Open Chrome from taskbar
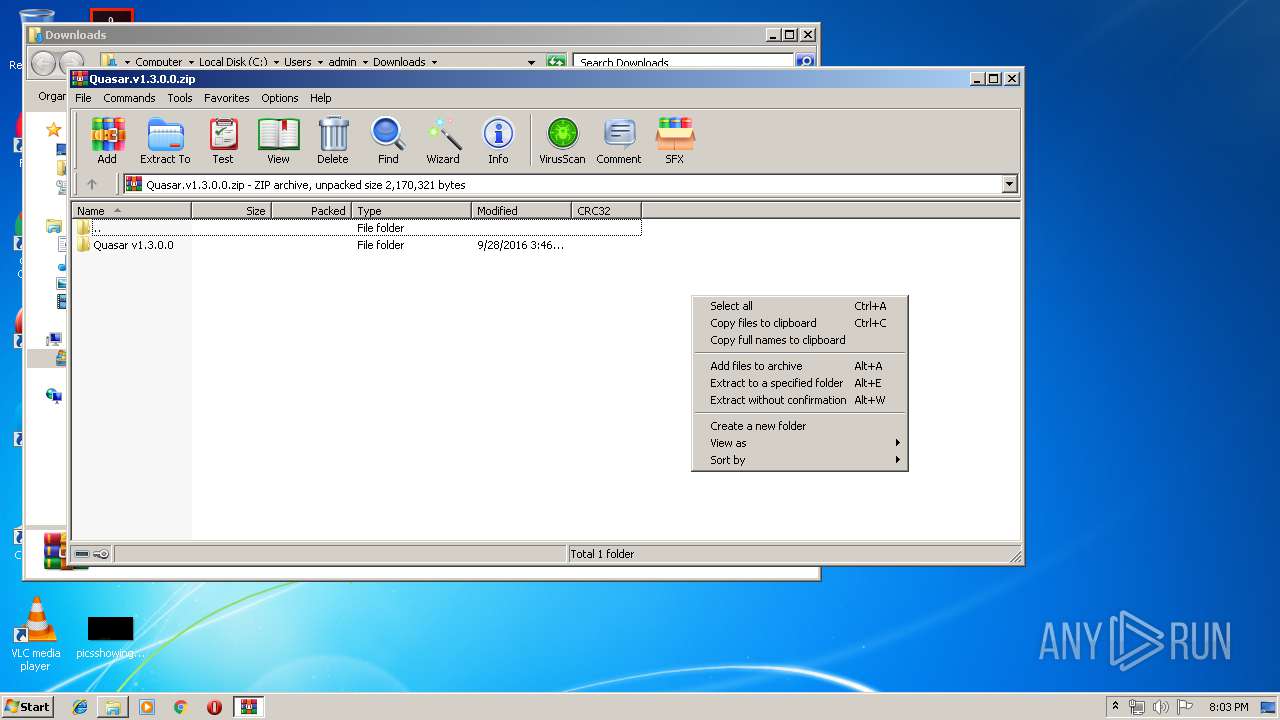 coord(181,707)
